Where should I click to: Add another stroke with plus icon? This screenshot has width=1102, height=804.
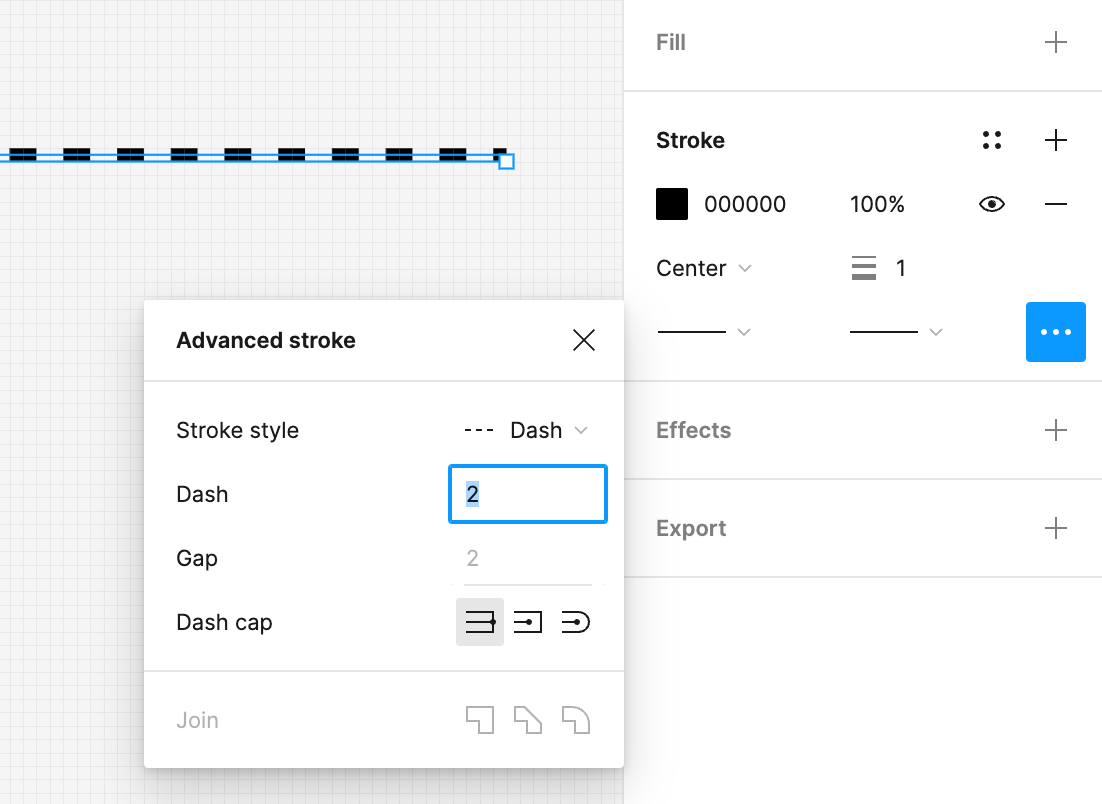pyautogui.click(x=1055, y=140)
